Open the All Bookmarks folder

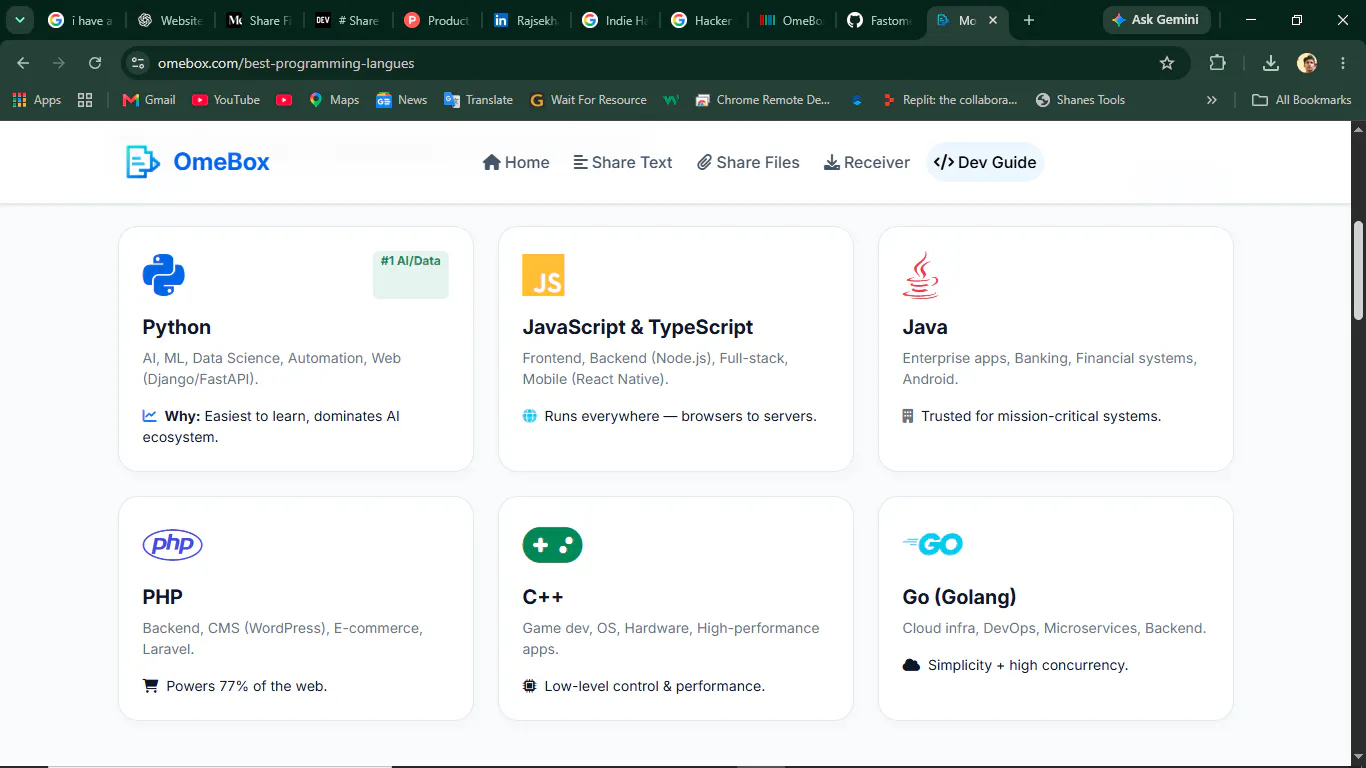1302,100
